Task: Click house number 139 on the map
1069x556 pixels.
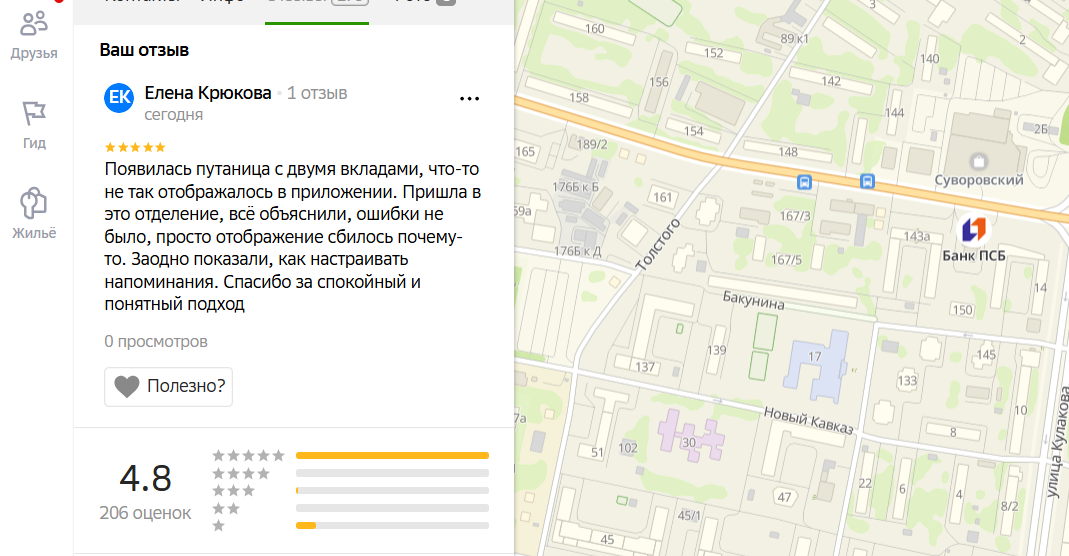Action: tap(717, 350)
